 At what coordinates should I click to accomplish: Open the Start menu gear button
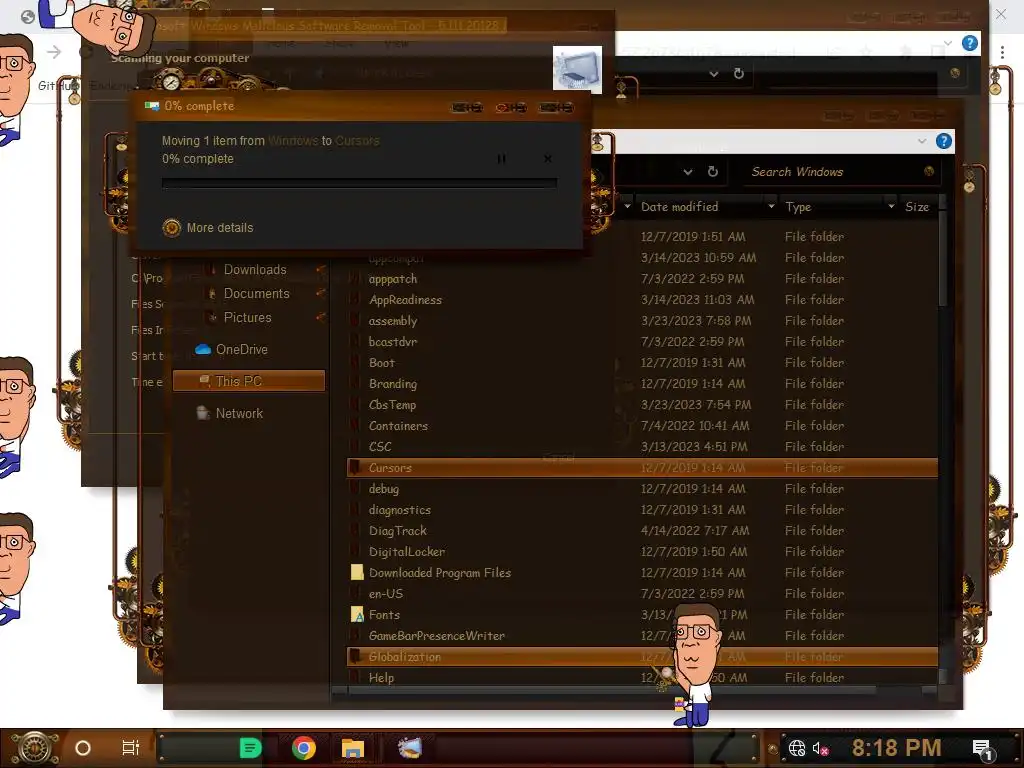pyautogui.click(x=34, y=748)
